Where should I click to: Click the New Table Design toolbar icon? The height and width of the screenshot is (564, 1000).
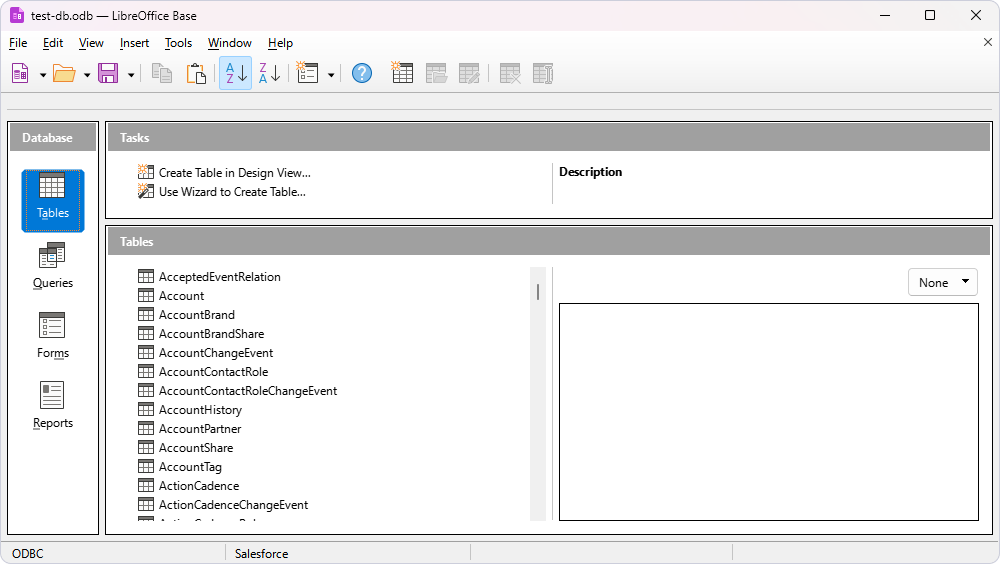tap(402, 74)
